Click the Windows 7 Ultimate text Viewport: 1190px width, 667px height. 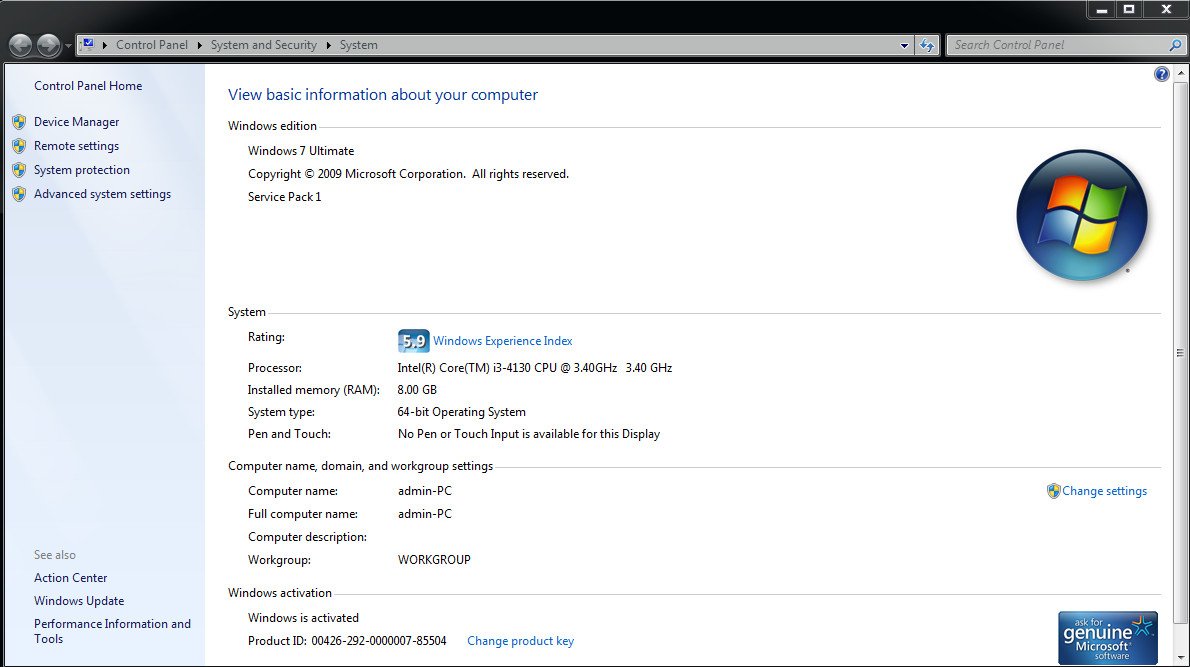tap(301, 151)
